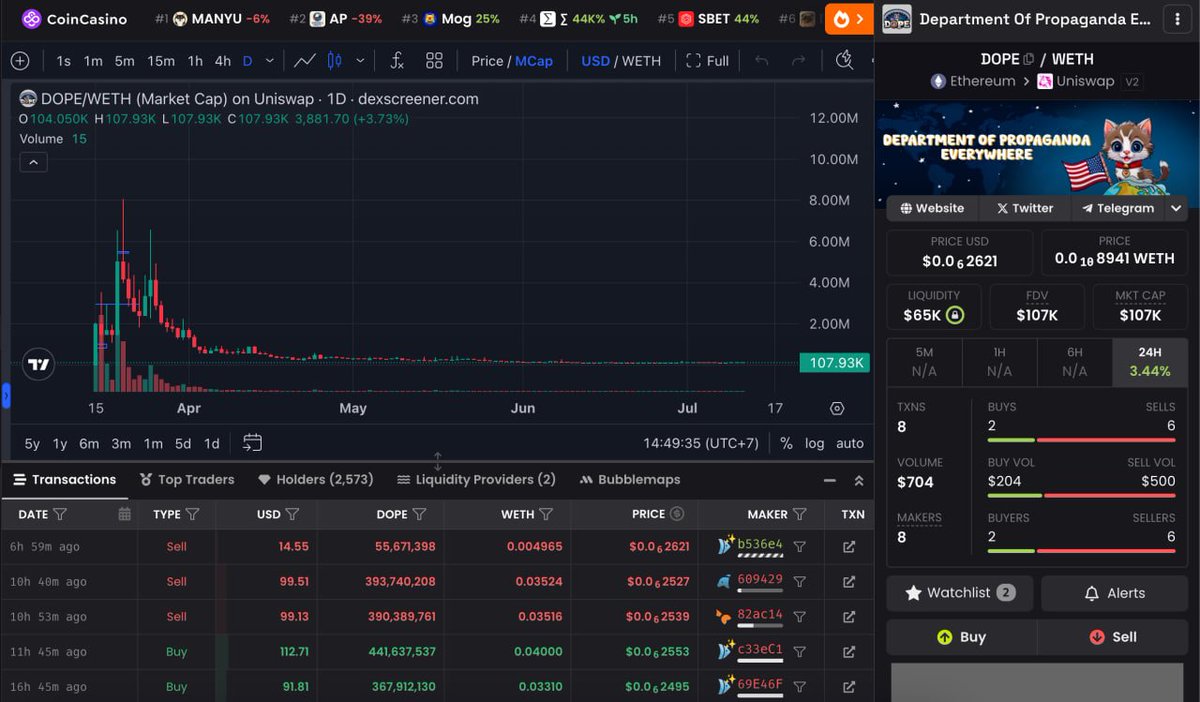Open the Transactions tab
Screen dimensions: 1200x702
point(64,480)
